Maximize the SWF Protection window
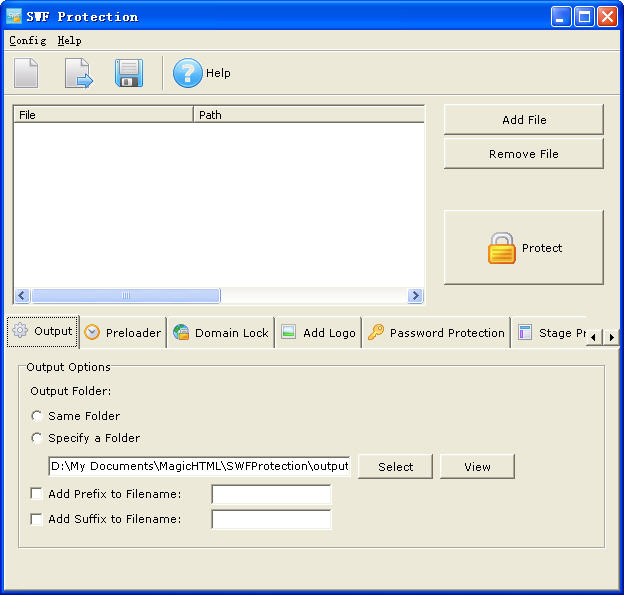Screen dimensions: 624x595 584,17
